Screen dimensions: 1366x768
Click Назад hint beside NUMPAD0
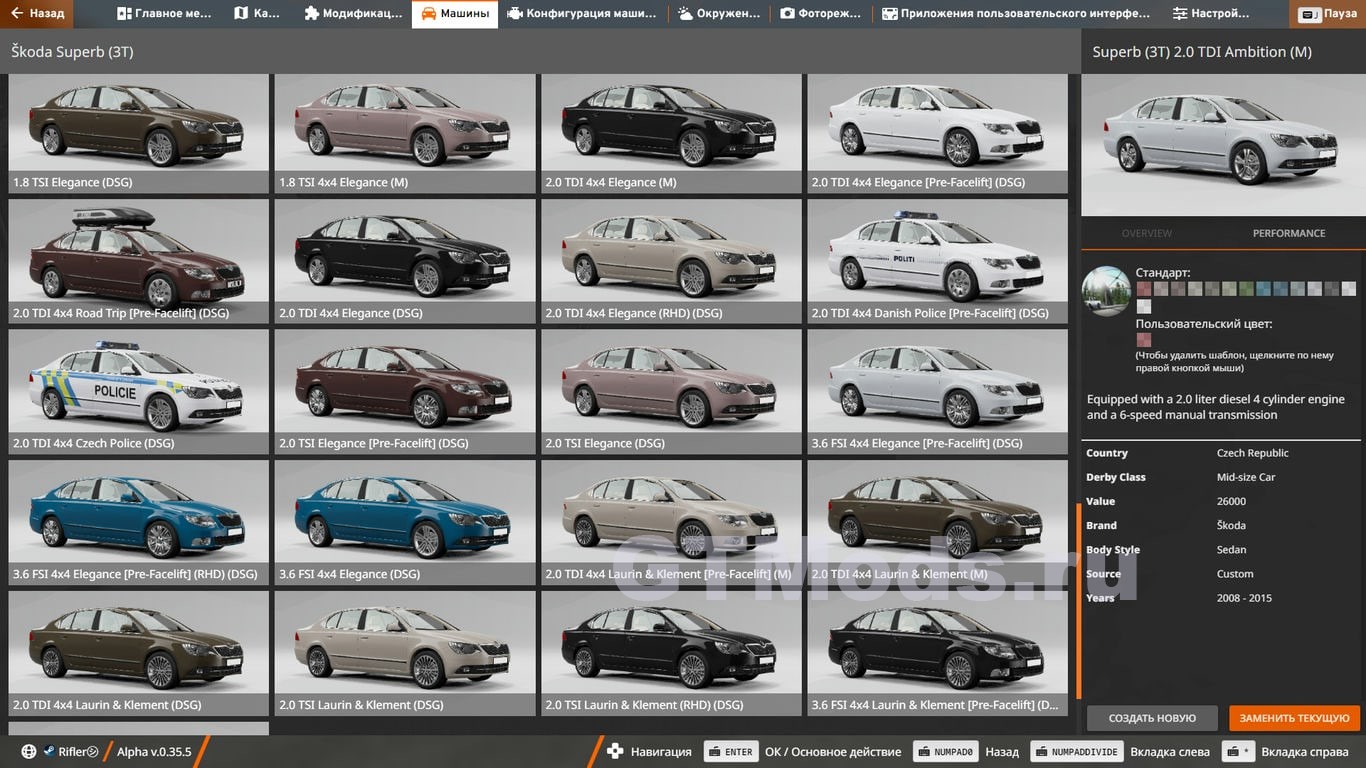click(x=1002, y=752)
